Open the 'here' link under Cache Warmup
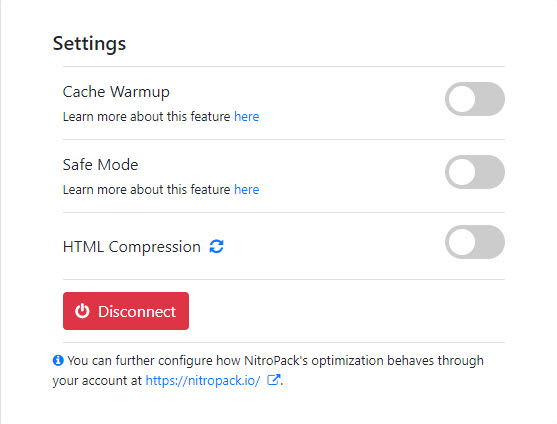 [247, 116]
